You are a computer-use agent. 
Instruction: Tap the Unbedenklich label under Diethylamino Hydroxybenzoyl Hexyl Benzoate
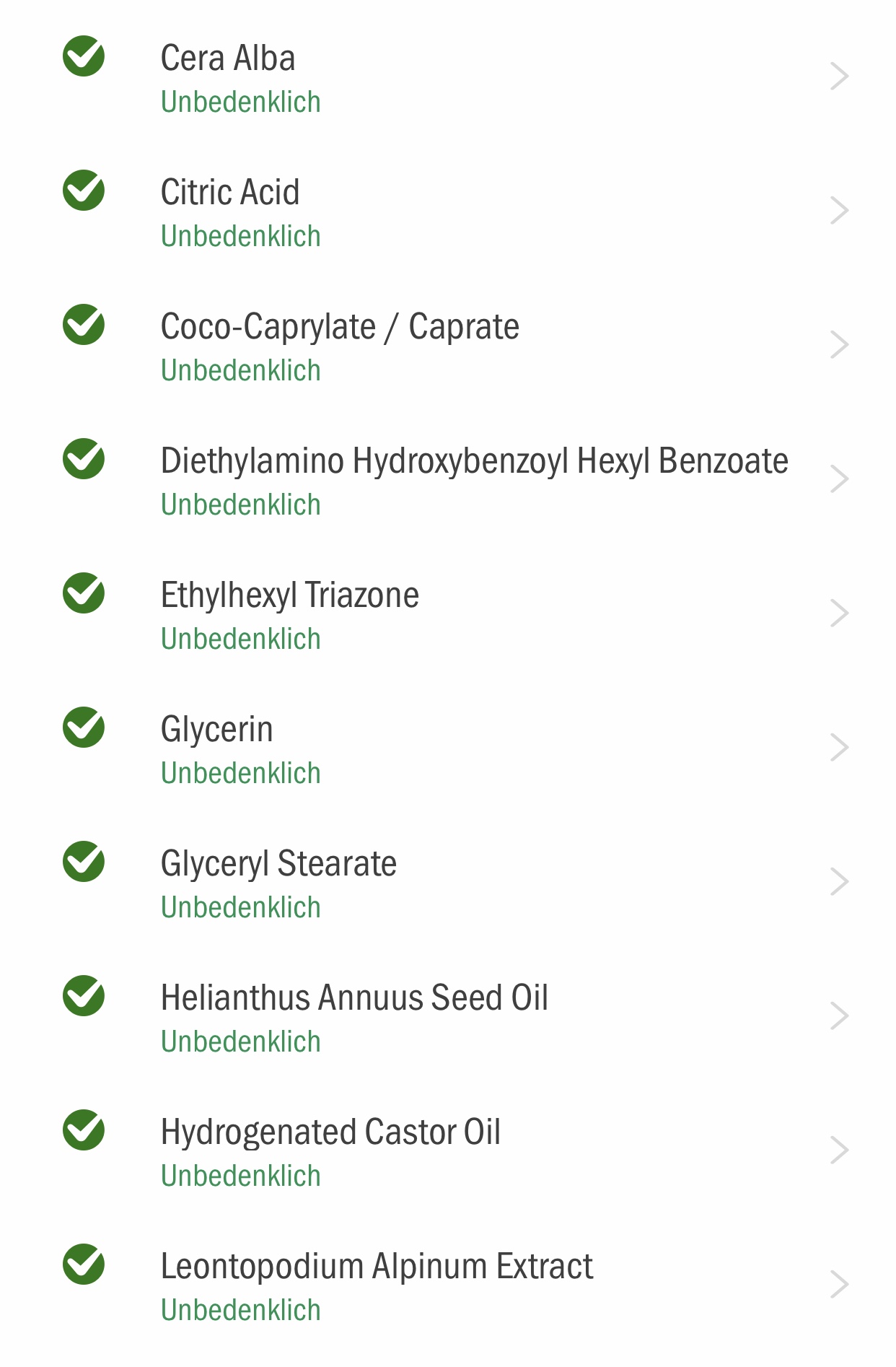pyautogui.click(x=241, y=505)
